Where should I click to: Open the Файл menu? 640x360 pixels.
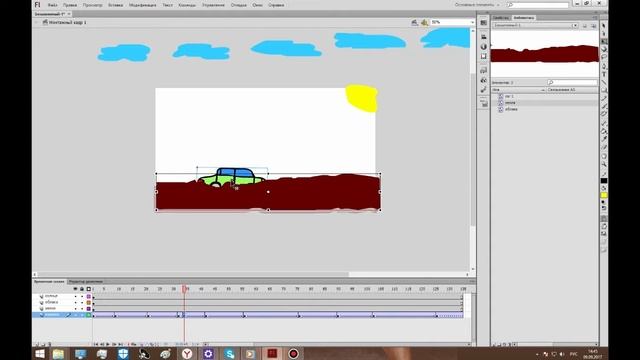pos(52,5)
